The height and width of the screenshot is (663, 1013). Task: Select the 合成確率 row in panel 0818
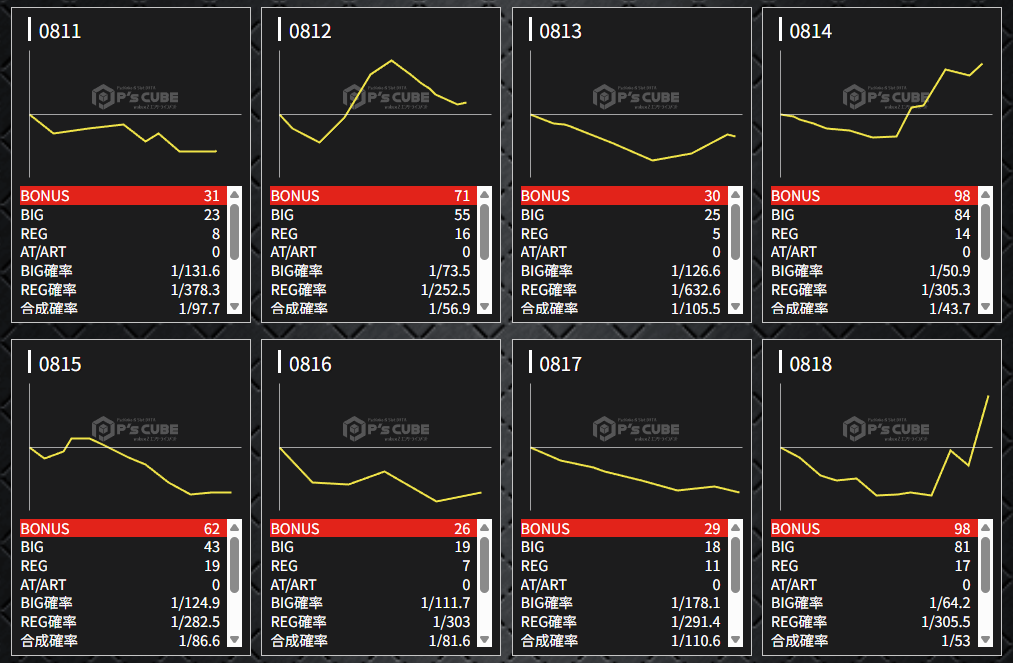(873, 641)
